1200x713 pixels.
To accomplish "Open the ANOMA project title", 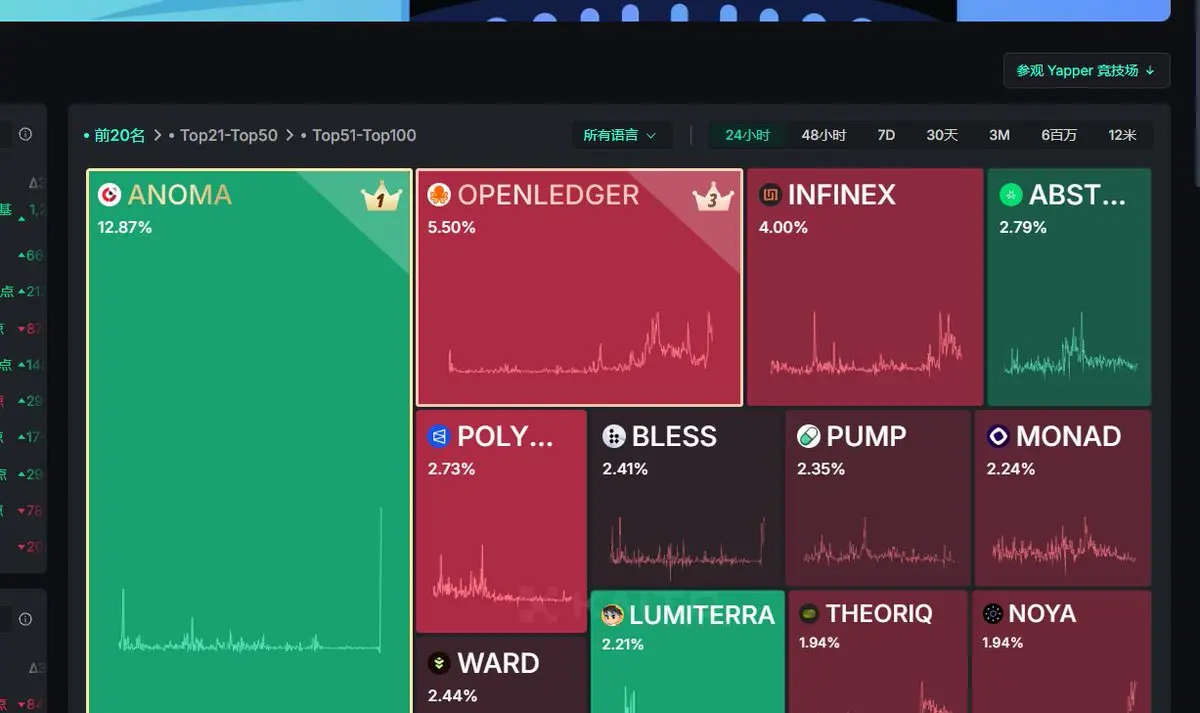I will (180, 195).
